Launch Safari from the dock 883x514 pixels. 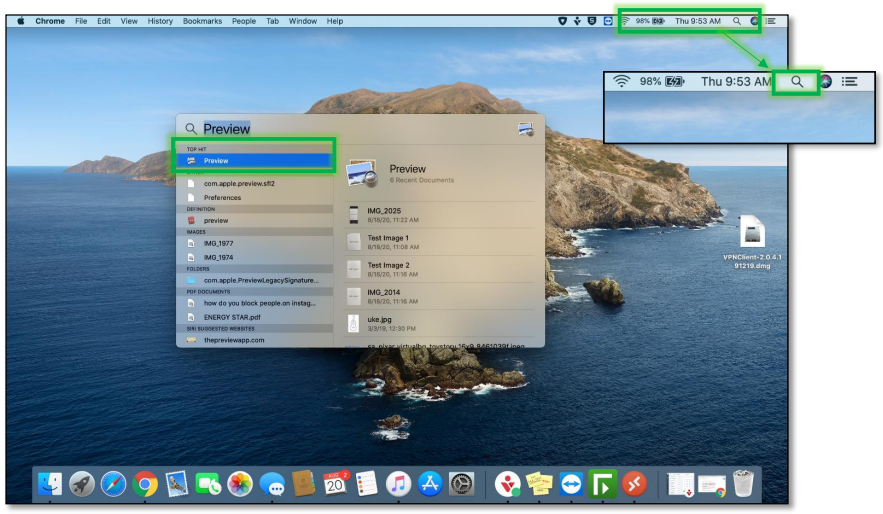(x=113, y=485)
